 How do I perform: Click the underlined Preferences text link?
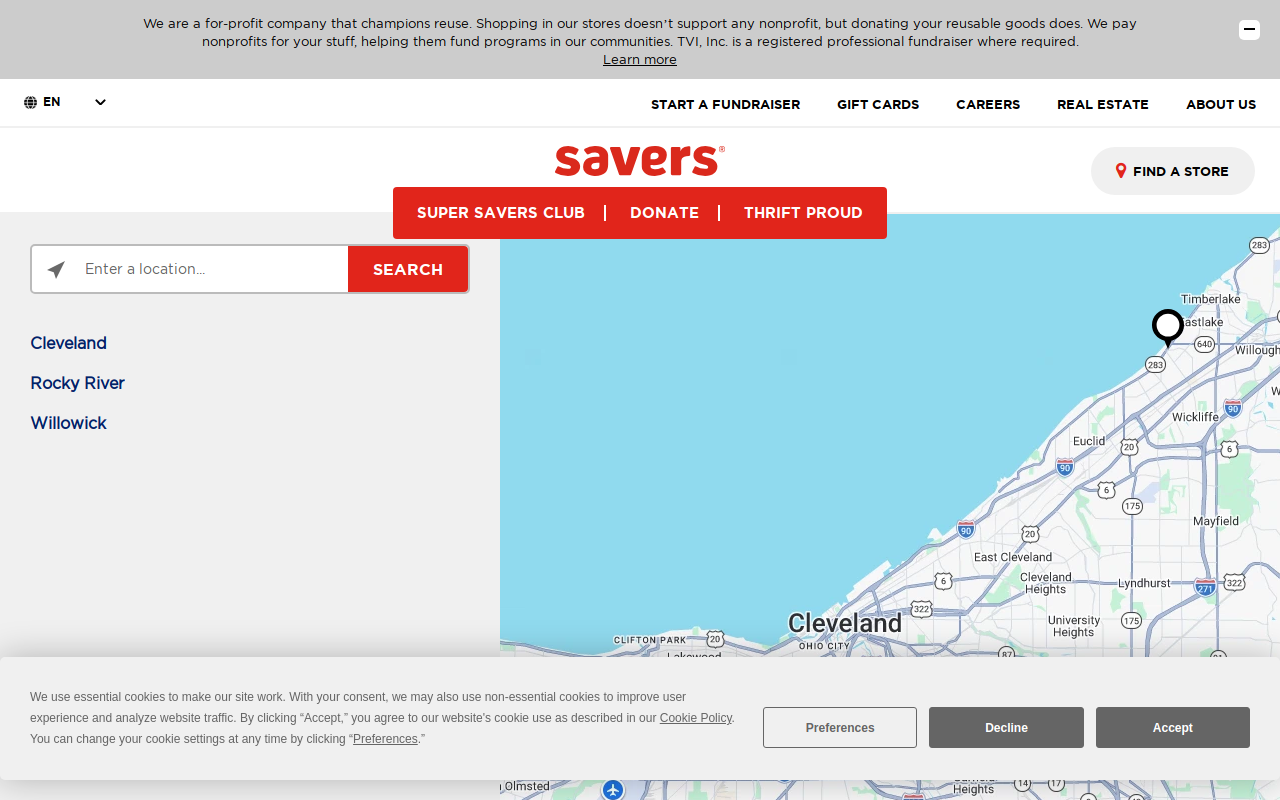click(385, 739)
